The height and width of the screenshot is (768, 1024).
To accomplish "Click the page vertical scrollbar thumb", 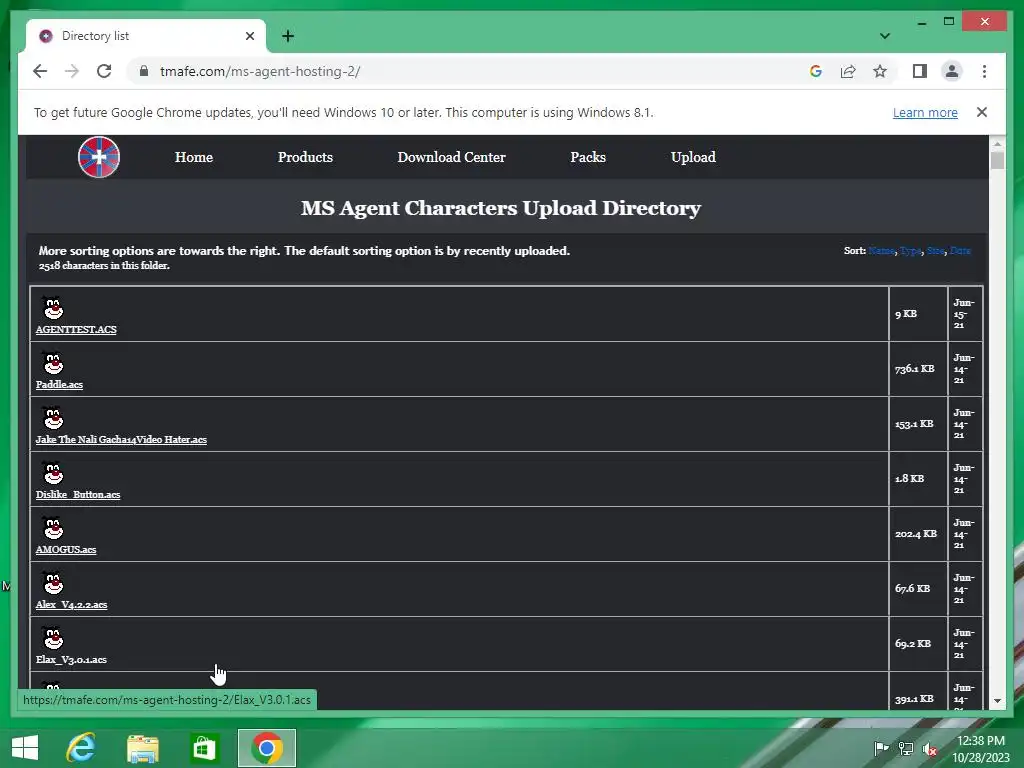I will click(x=997, y=161).
